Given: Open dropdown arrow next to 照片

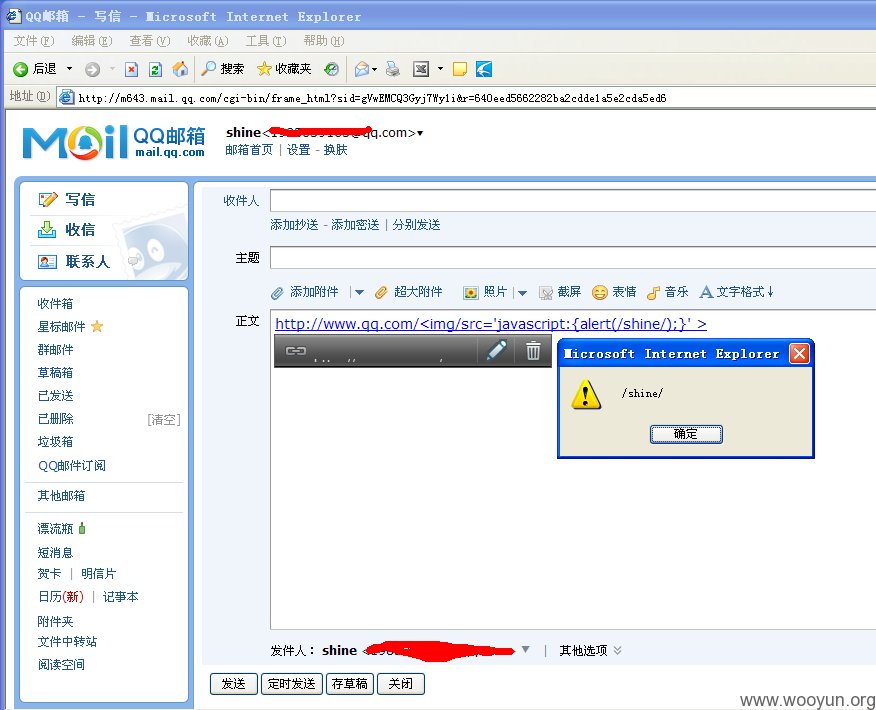Looking at the screenshot, I should (x=522, y=292).
